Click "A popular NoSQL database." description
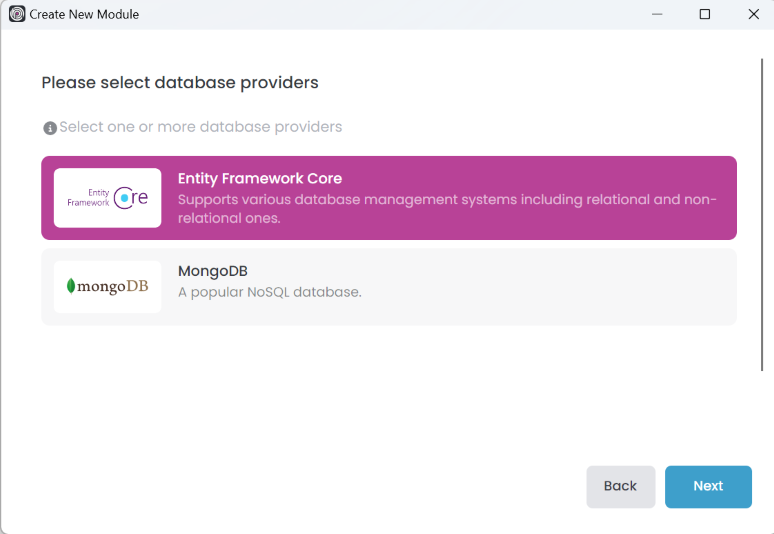Image resolution: width=774 pixels, height=534 pixels. tap(269, 292)
